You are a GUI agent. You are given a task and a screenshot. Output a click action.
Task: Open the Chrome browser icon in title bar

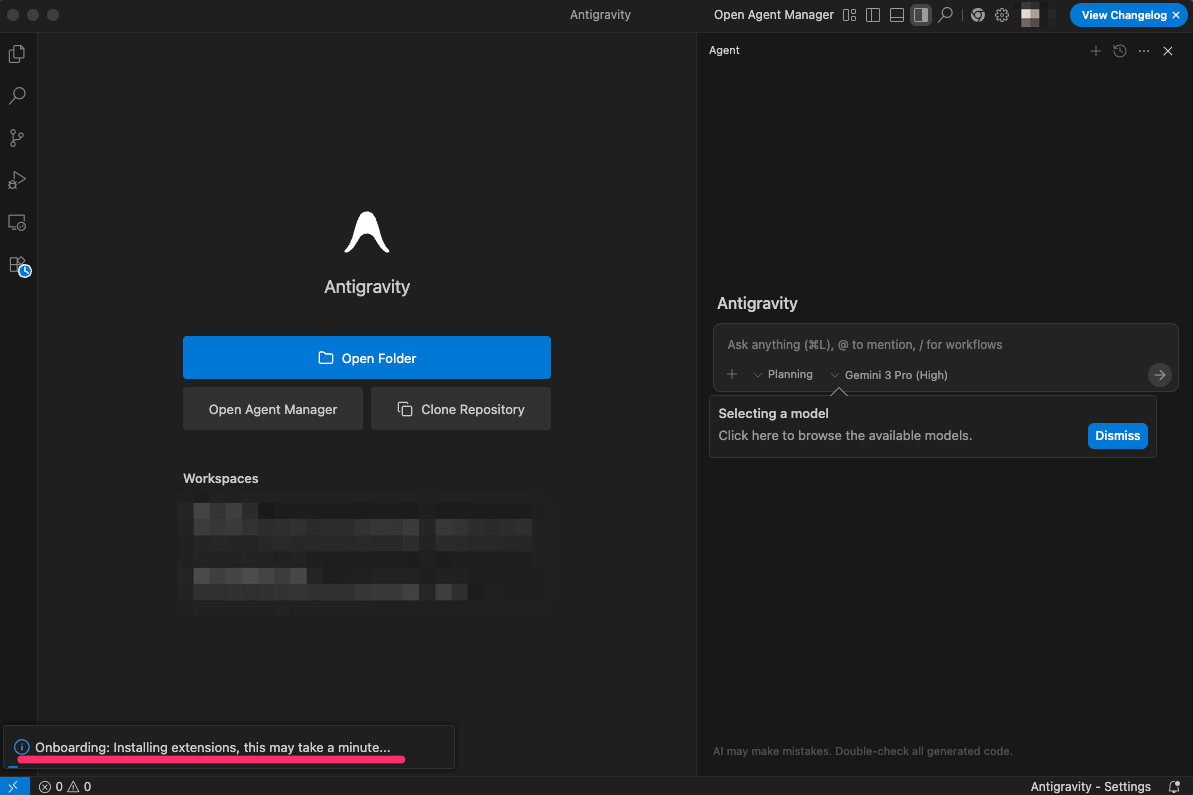coord(978,15)
